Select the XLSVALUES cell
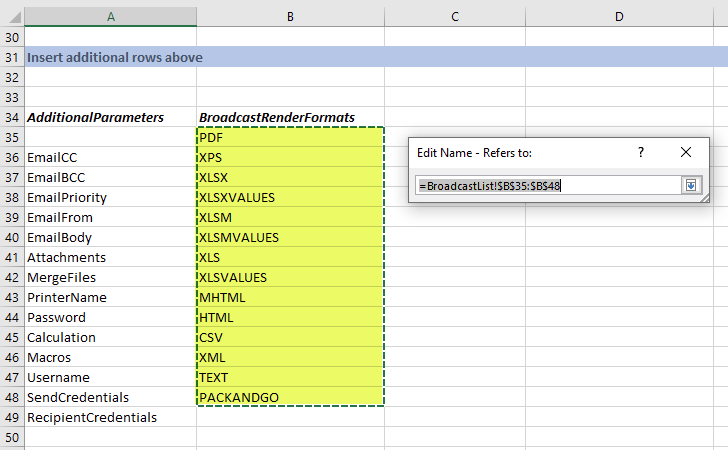Viewport: 728px width, 450px height. click(x=290, y=277)
